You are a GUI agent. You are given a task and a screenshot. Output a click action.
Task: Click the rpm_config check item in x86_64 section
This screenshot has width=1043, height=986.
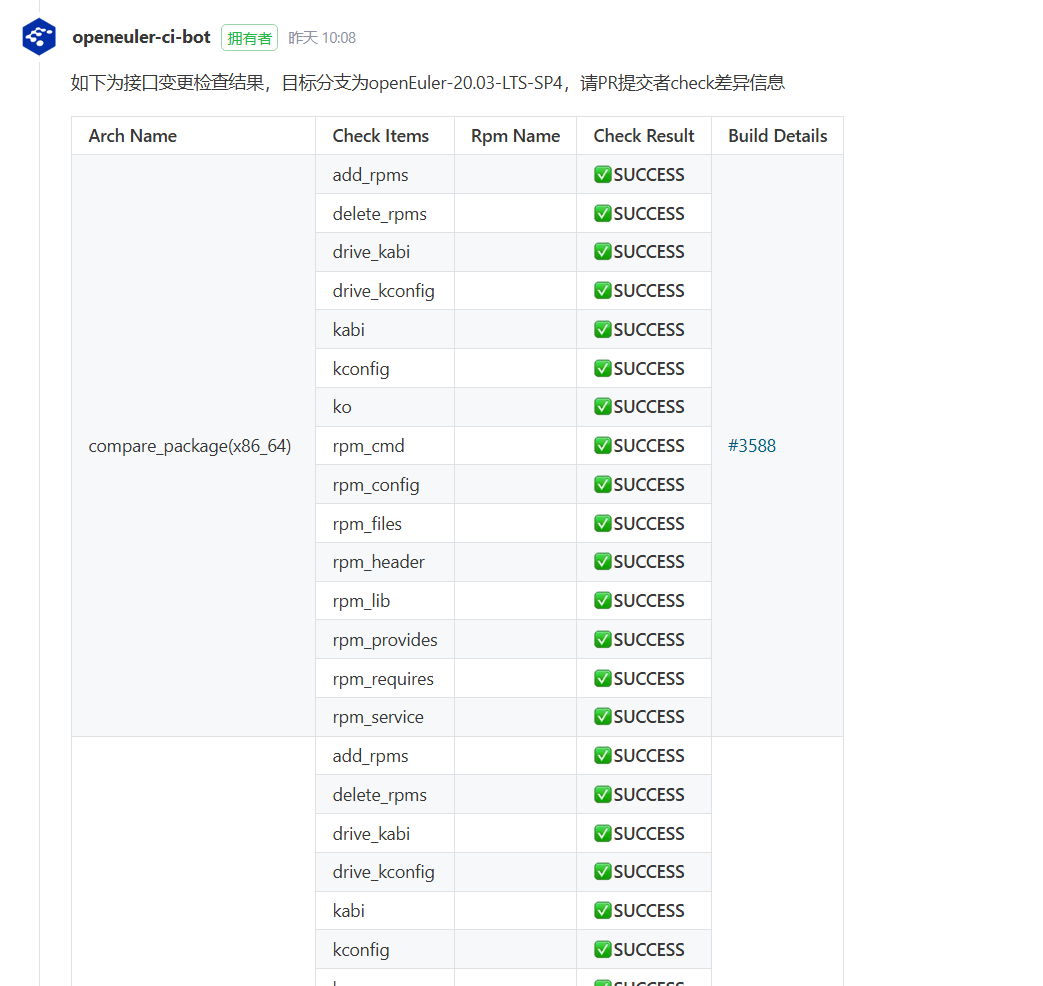tap(376, 485)
